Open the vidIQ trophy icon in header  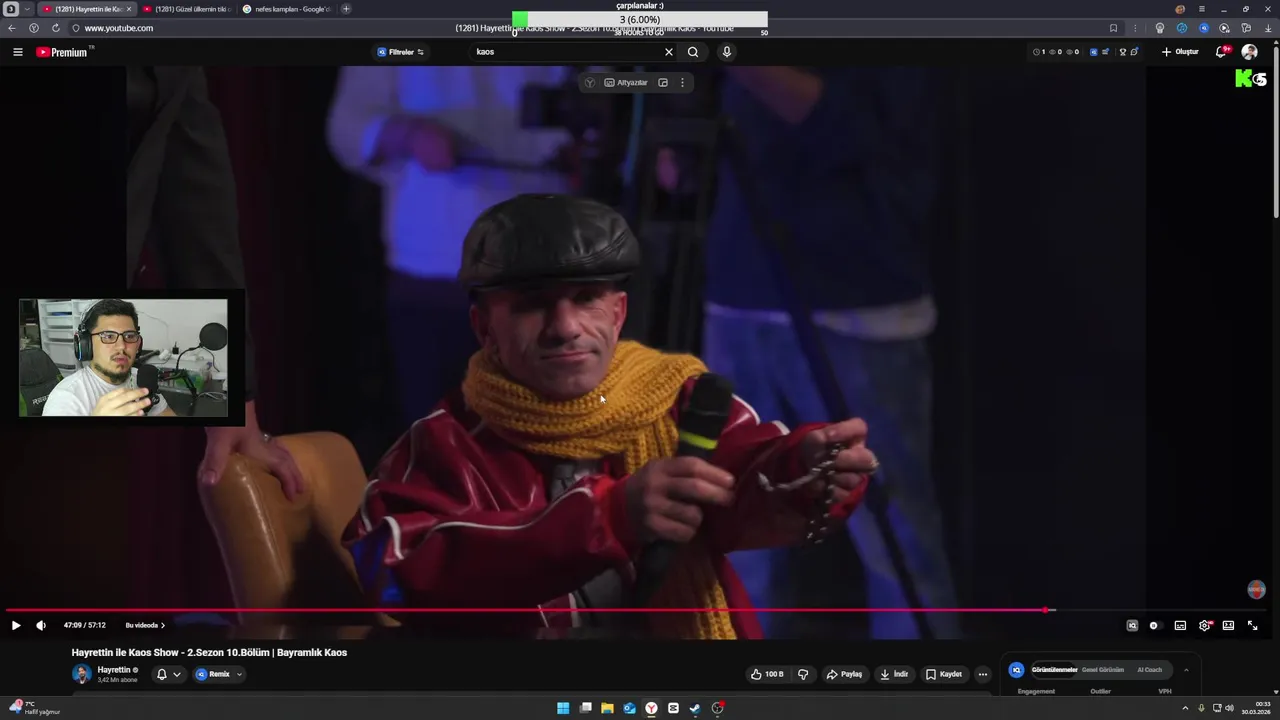(1123, 52)
